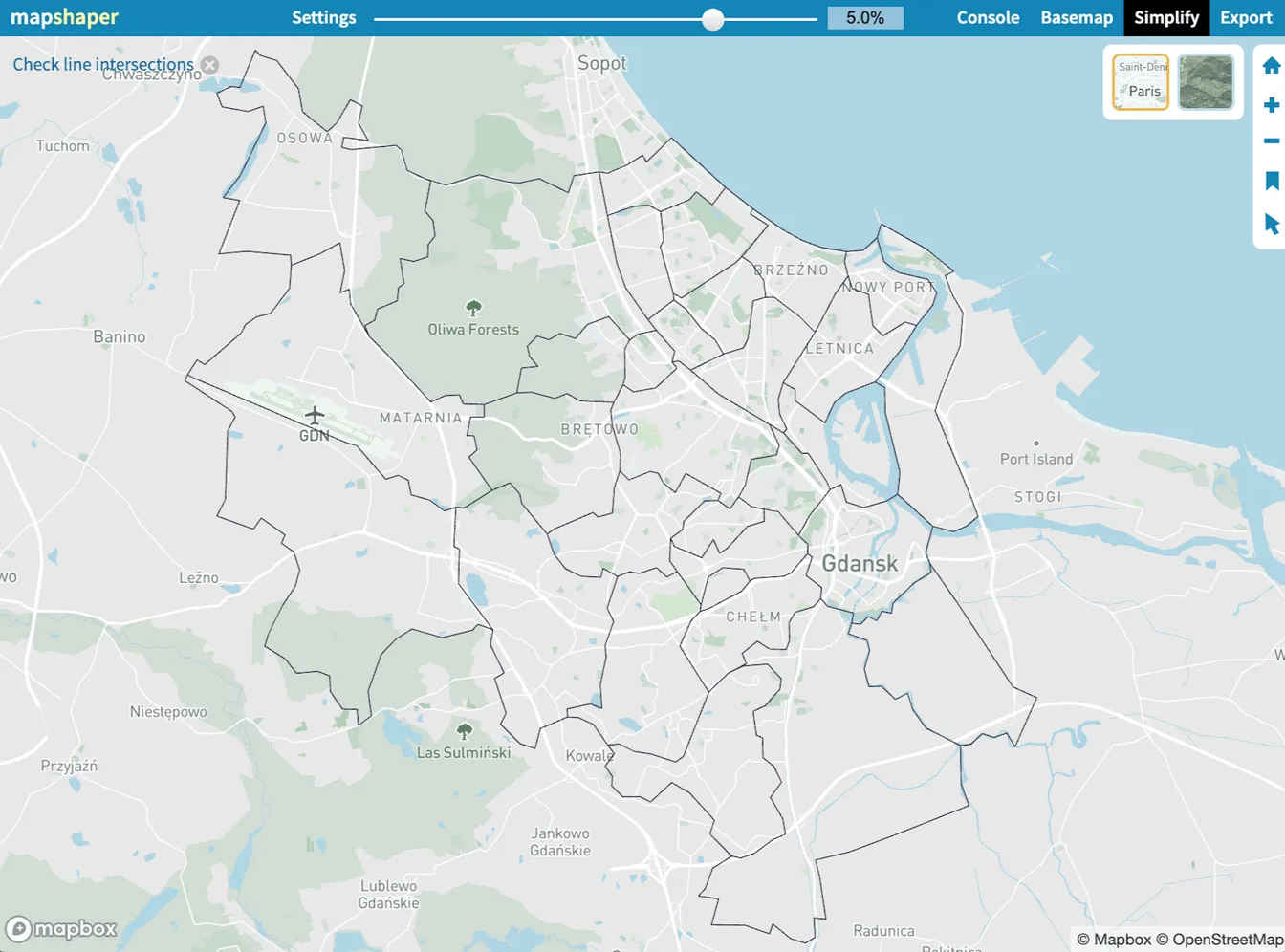This screenshot has width=1285, height=952.
Task: Click the bookmark icon in the sidebar
Action: [1272, 182]
